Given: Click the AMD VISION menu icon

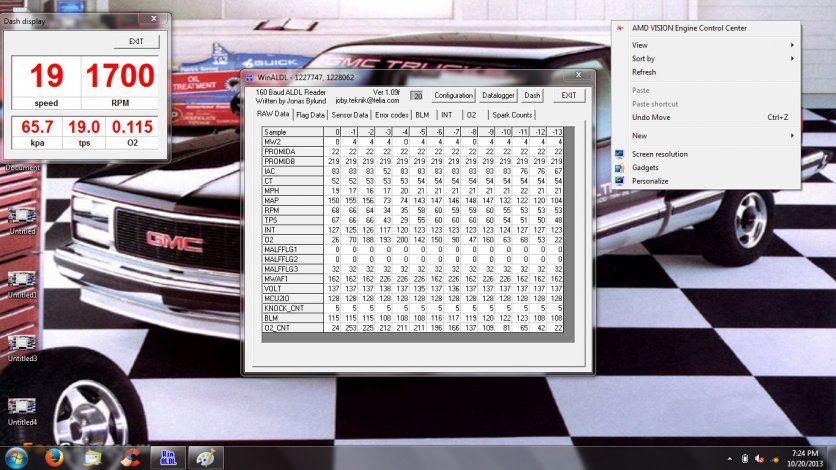Looking at the screenshot, I should (x=620, y=28).
